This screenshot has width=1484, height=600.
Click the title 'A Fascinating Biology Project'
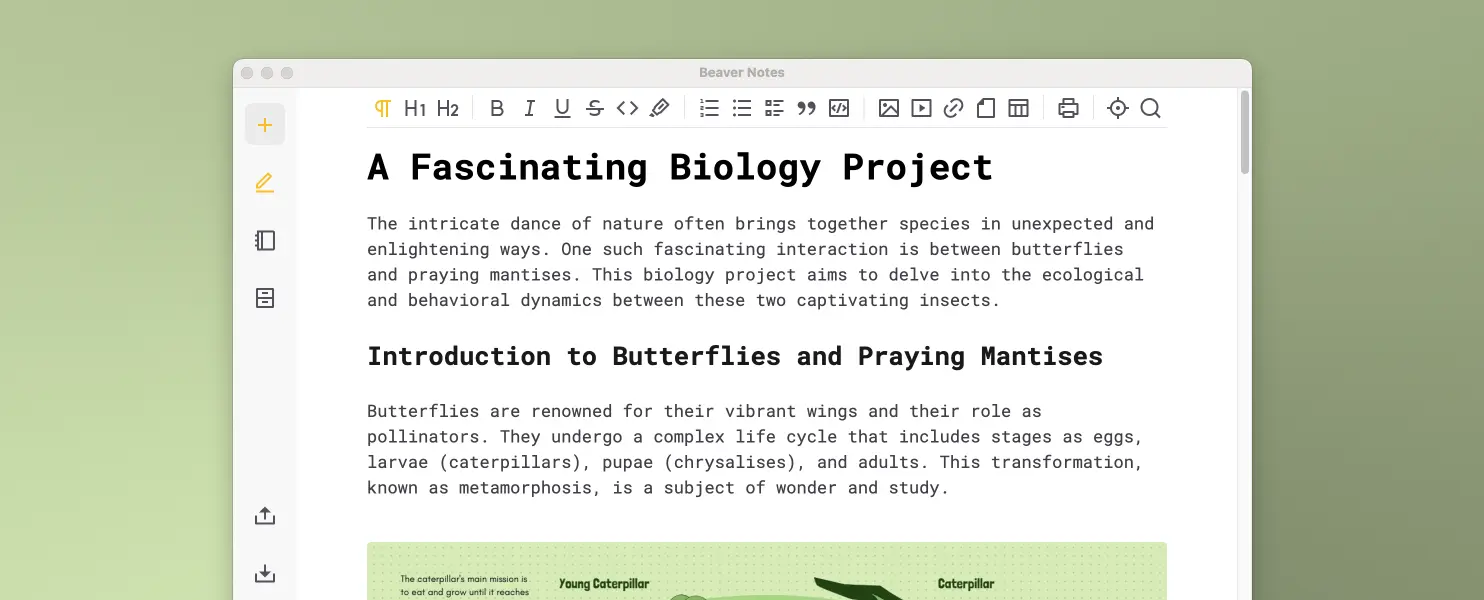click(680, 167)
